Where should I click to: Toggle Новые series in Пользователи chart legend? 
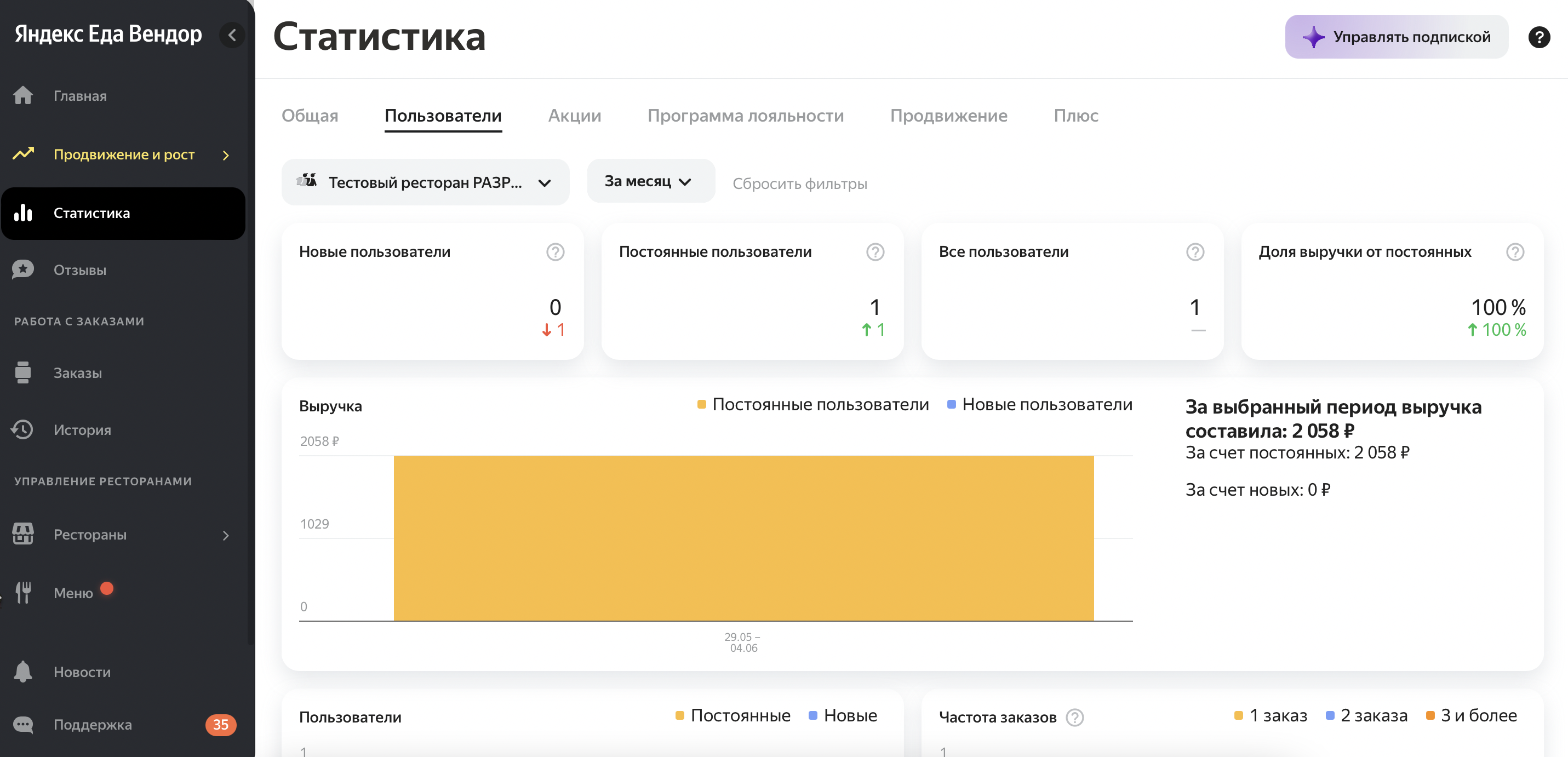click(843, 715)
